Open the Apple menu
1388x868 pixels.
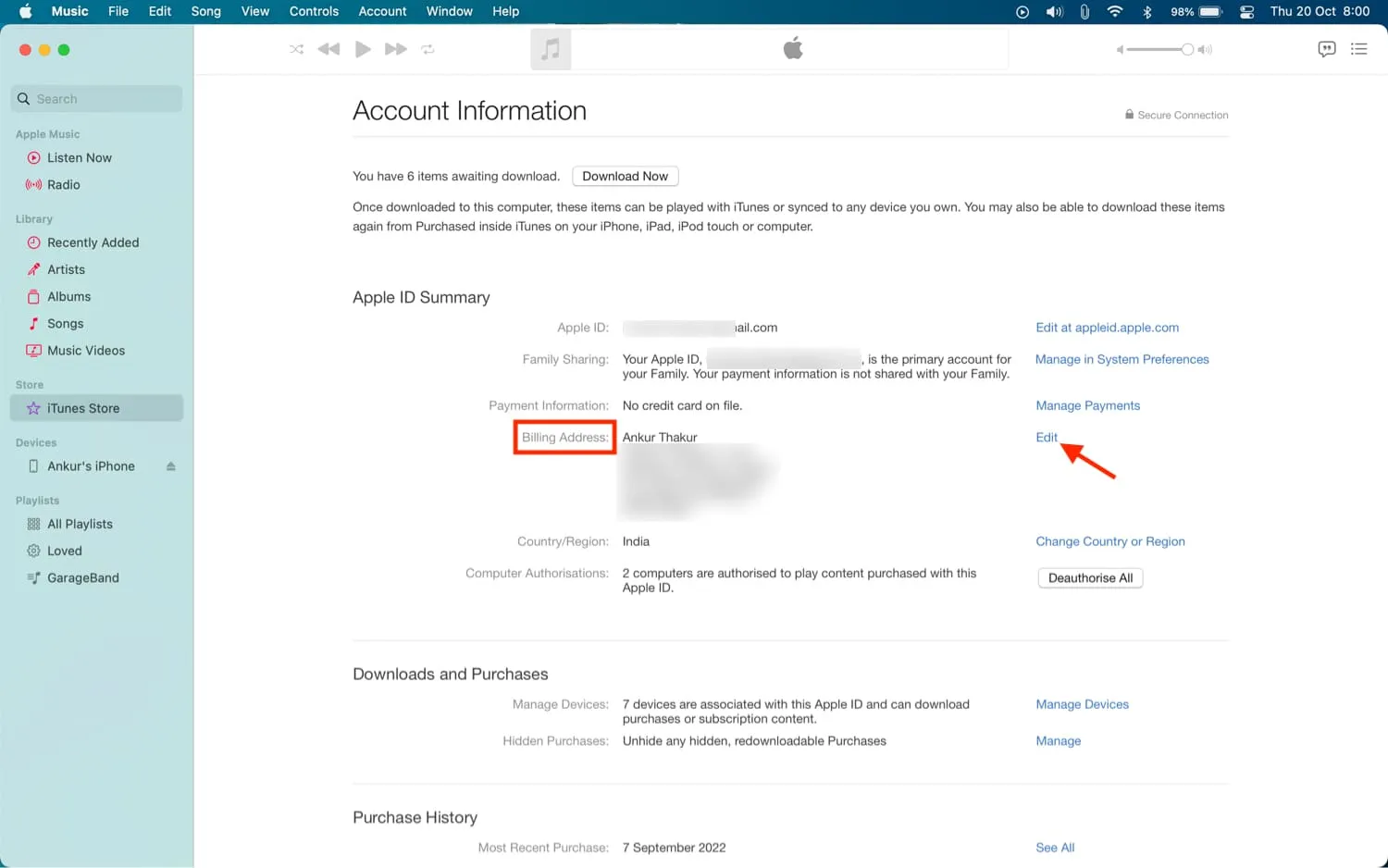[x=25, y=11]
